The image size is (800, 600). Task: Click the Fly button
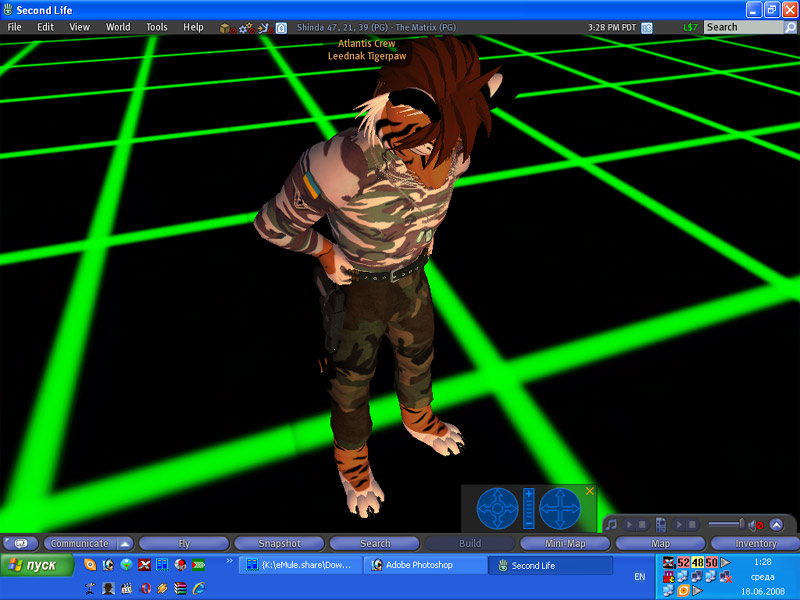(x=184, y=543)
